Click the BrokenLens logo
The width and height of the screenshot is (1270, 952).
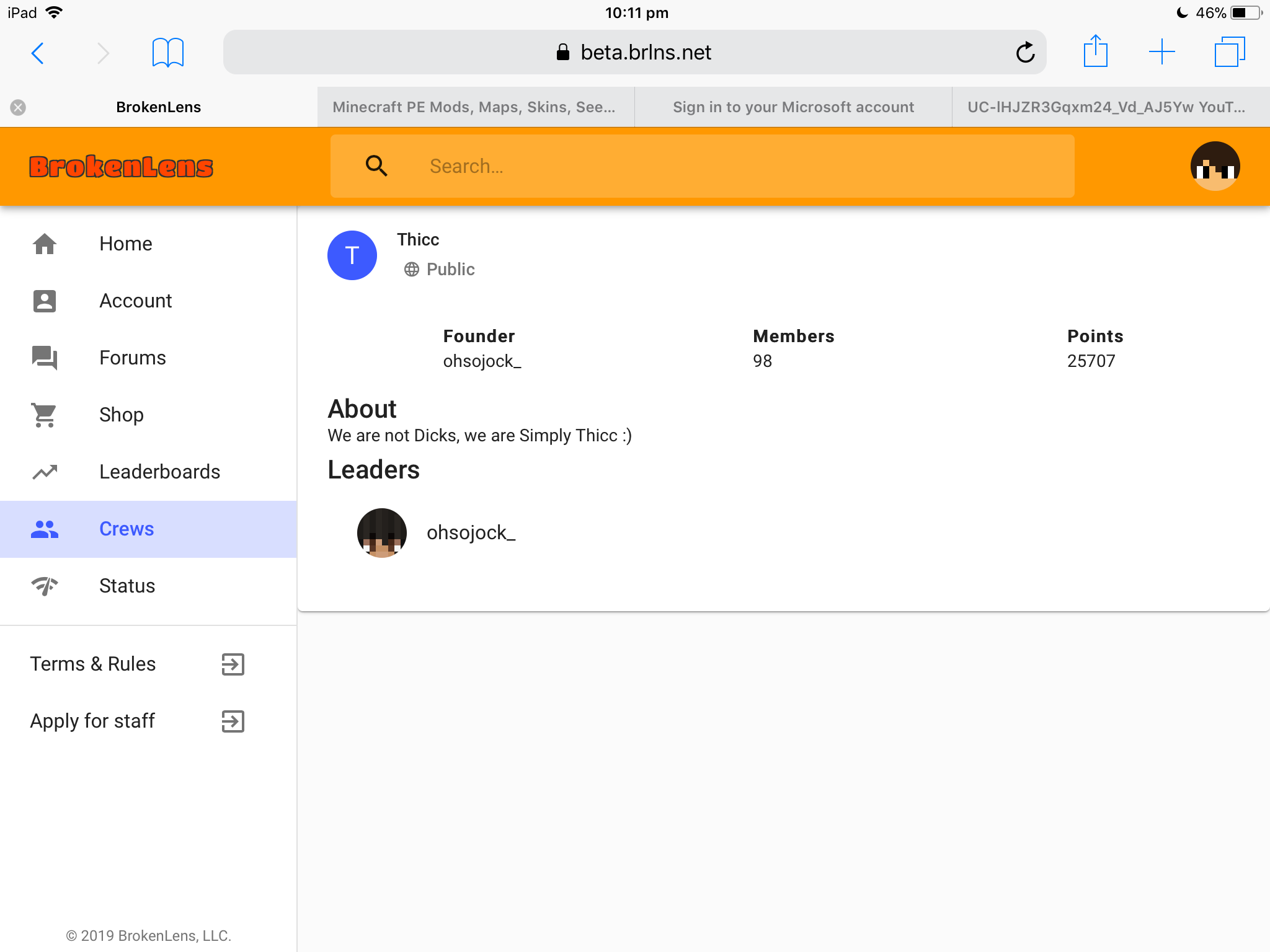pyautogui.click(x=122, y=166)
